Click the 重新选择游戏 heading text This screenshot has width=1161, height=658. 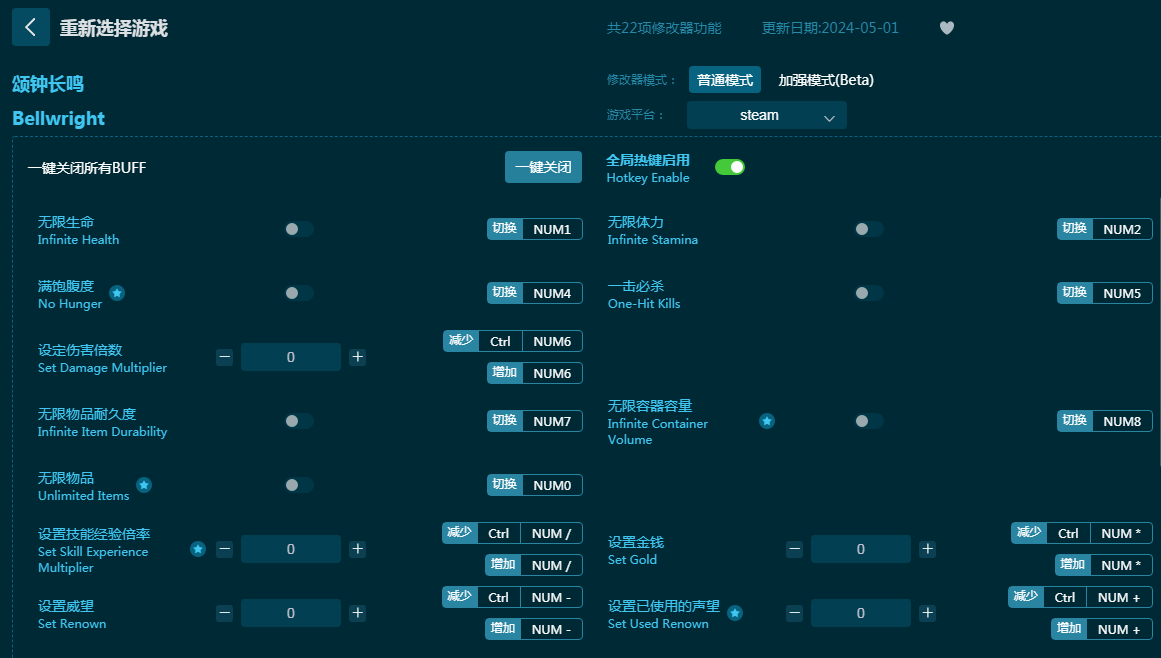click(x=114, y=28)
